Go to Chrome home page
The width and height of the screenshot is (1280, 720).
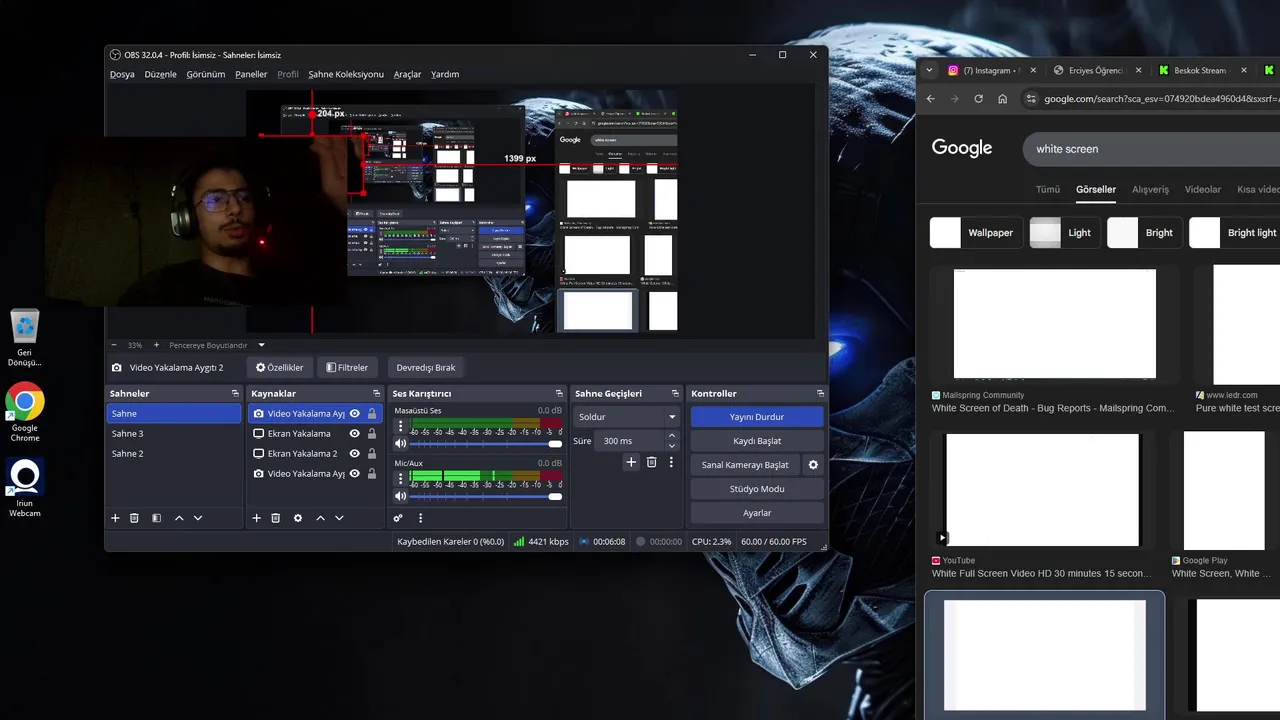tap(1002, 99)
